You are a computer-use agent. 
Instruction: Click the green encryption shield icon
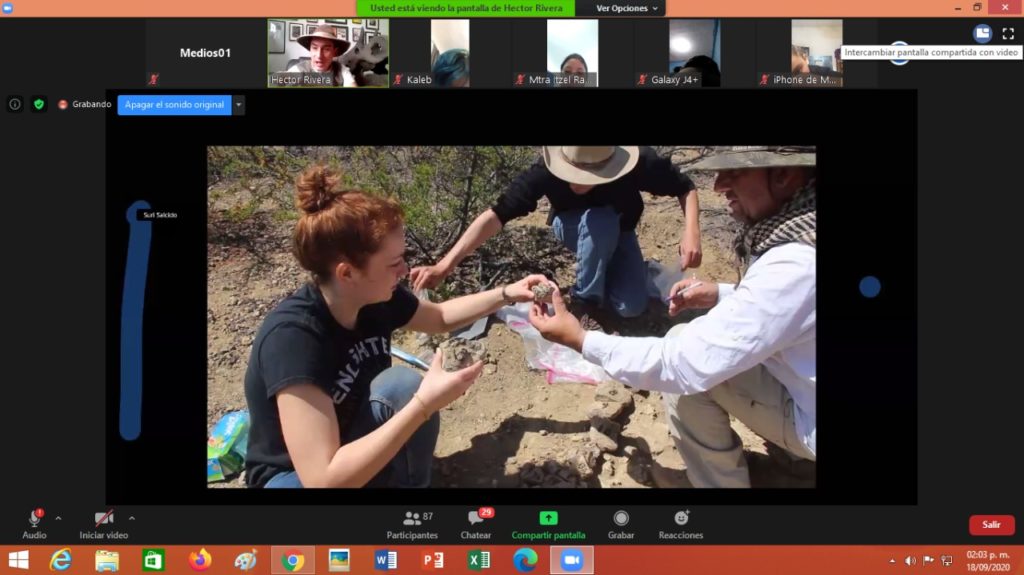[39, 105]
